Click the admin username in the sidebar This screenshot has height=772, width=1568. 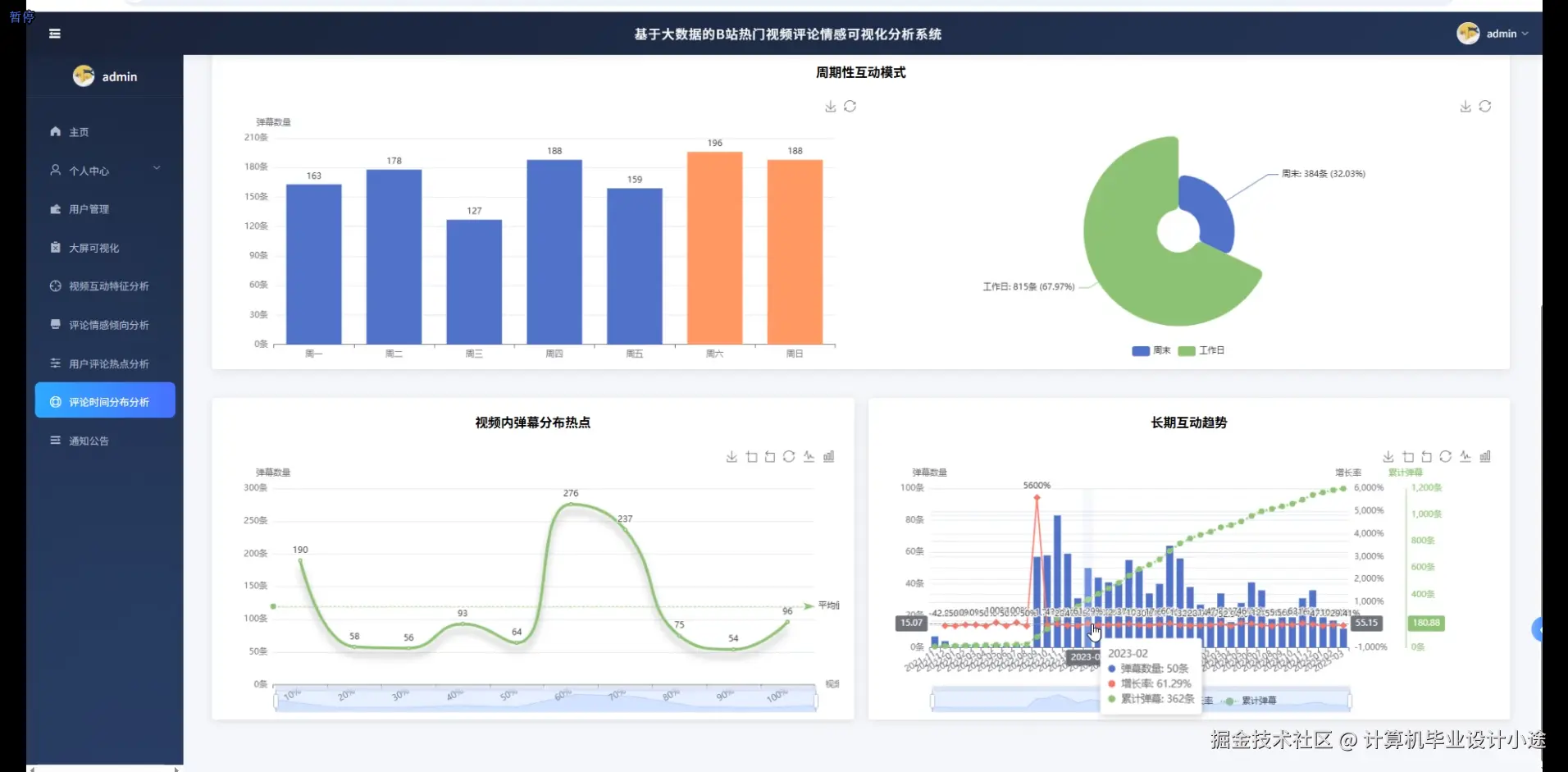pos(120,77)
